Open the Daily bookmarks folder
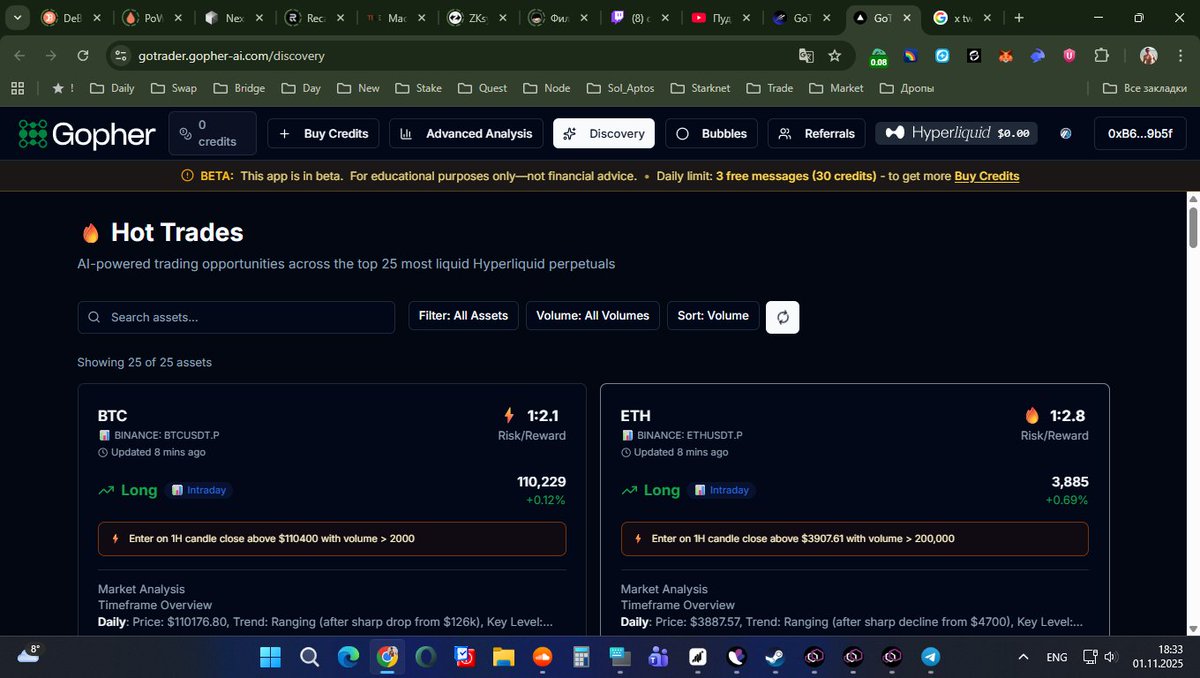Image resolution: width=1200 pixels, height=678 pixels. (112, 88)
